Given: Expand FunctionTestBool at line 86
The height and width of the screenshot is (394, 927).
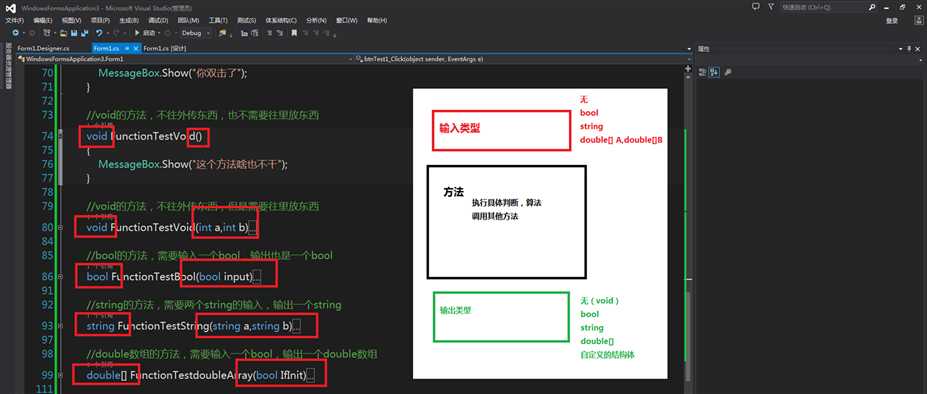Looking at the screenshot, I should (x=60, y=276).
